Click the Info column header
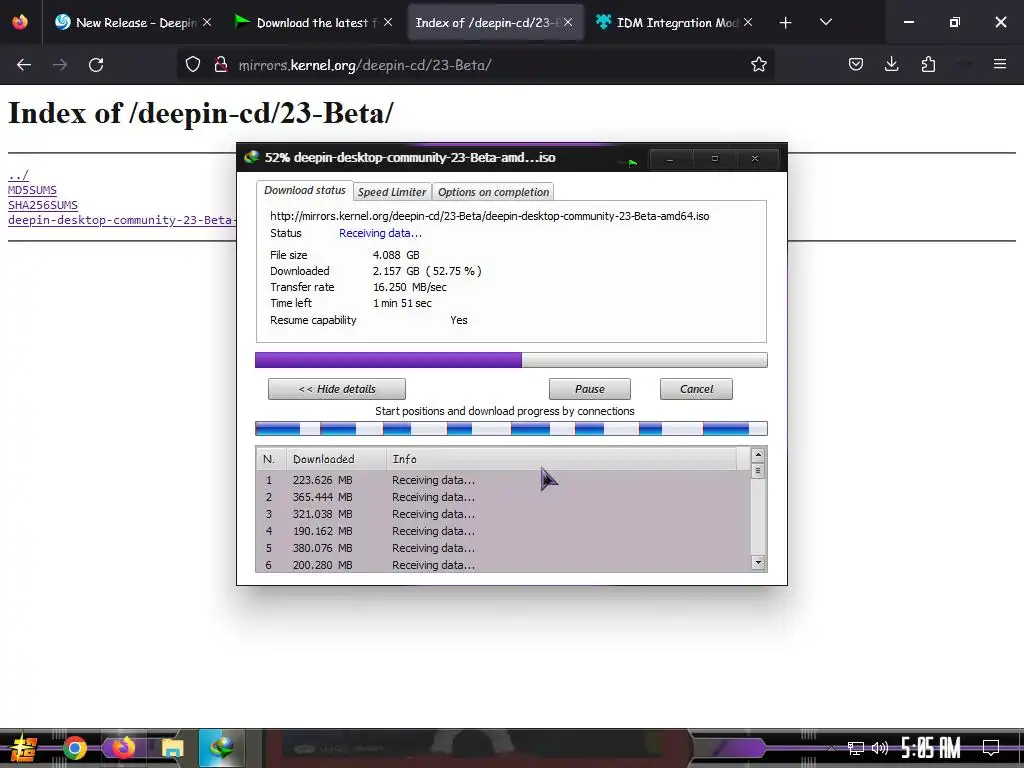The image size is (1024, 768). [x=562, y=459]
